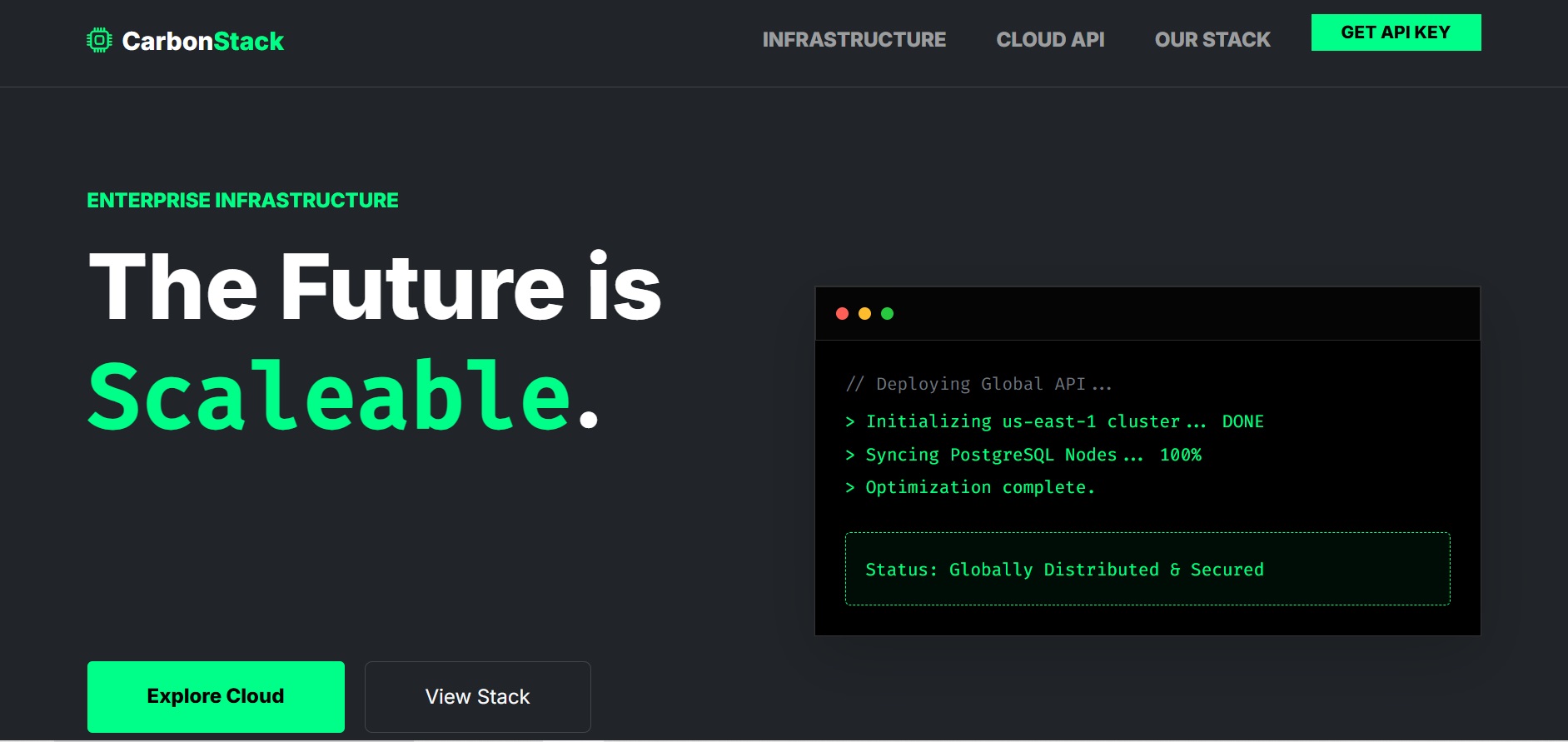Click the green 'Scaleable' headline word
The image size is (1568, 742).
click(329, 396)
